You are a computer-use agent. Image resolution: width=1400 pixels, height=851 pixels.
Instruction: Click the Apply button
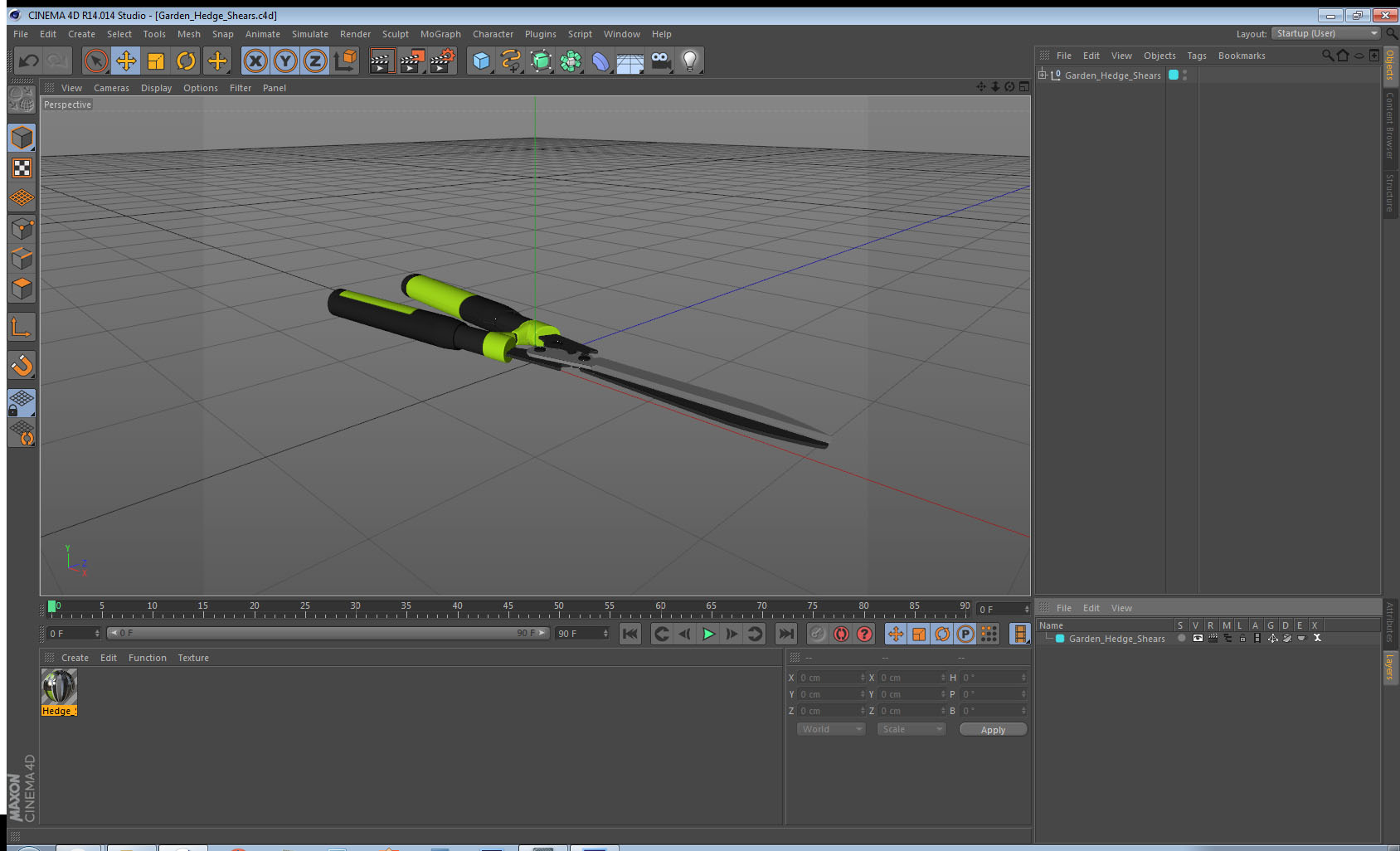(993, 730)
